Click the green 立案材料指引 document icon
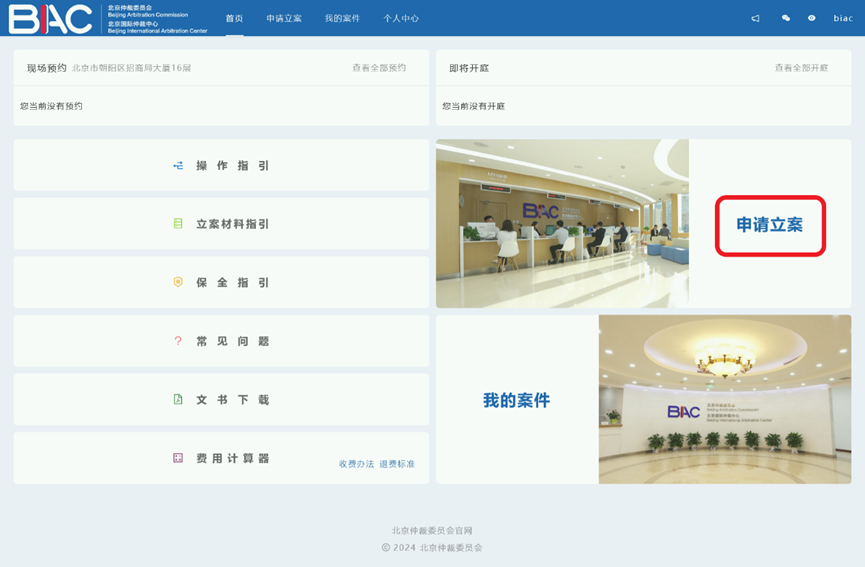 coord(178,224)
